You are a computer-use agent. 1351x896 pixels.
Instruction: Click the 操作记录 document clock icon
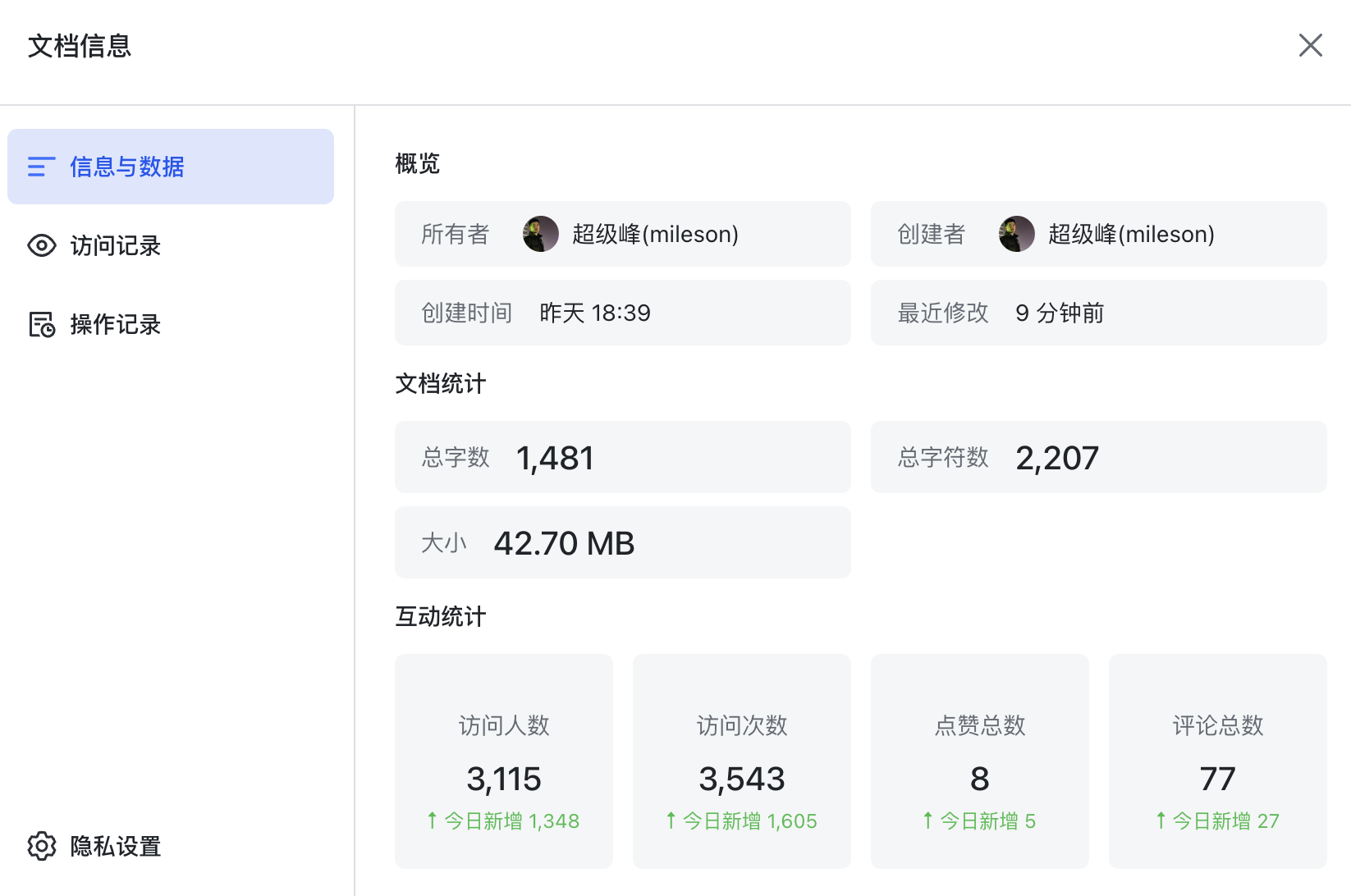pyautogui.click(x=42, y=324)
